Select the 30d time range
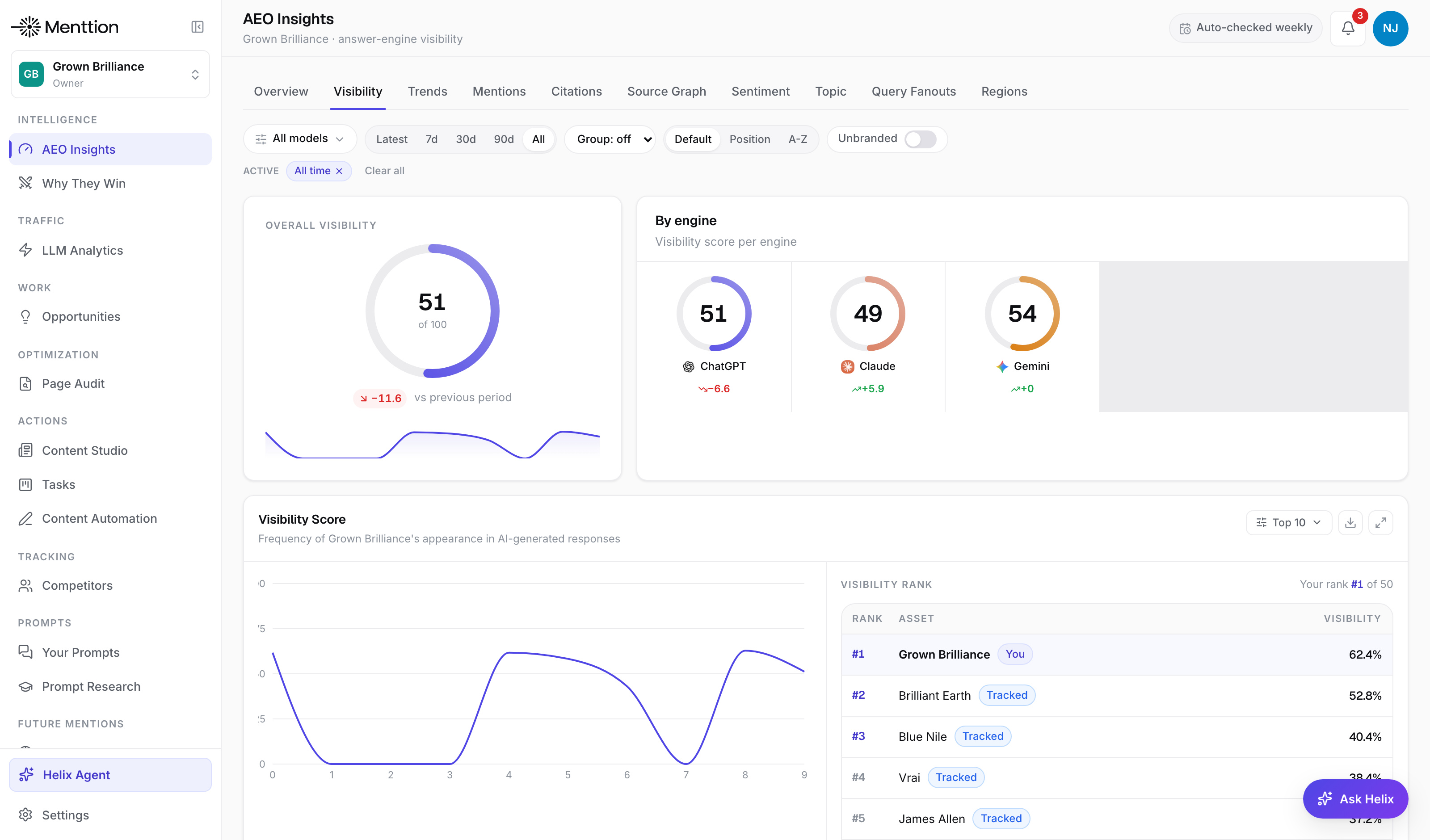The width and height of the screenshot is (1430, 840). point(465,139)
